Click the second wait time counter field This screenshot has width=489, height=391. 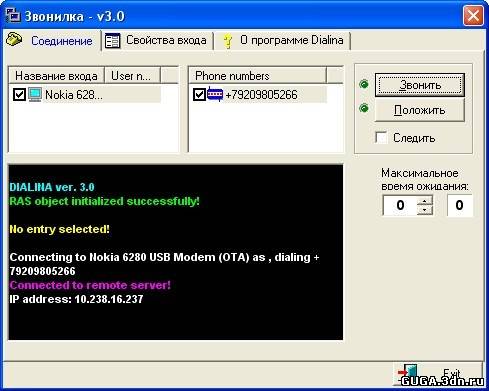pyautogui.click(x=460, y=205)
